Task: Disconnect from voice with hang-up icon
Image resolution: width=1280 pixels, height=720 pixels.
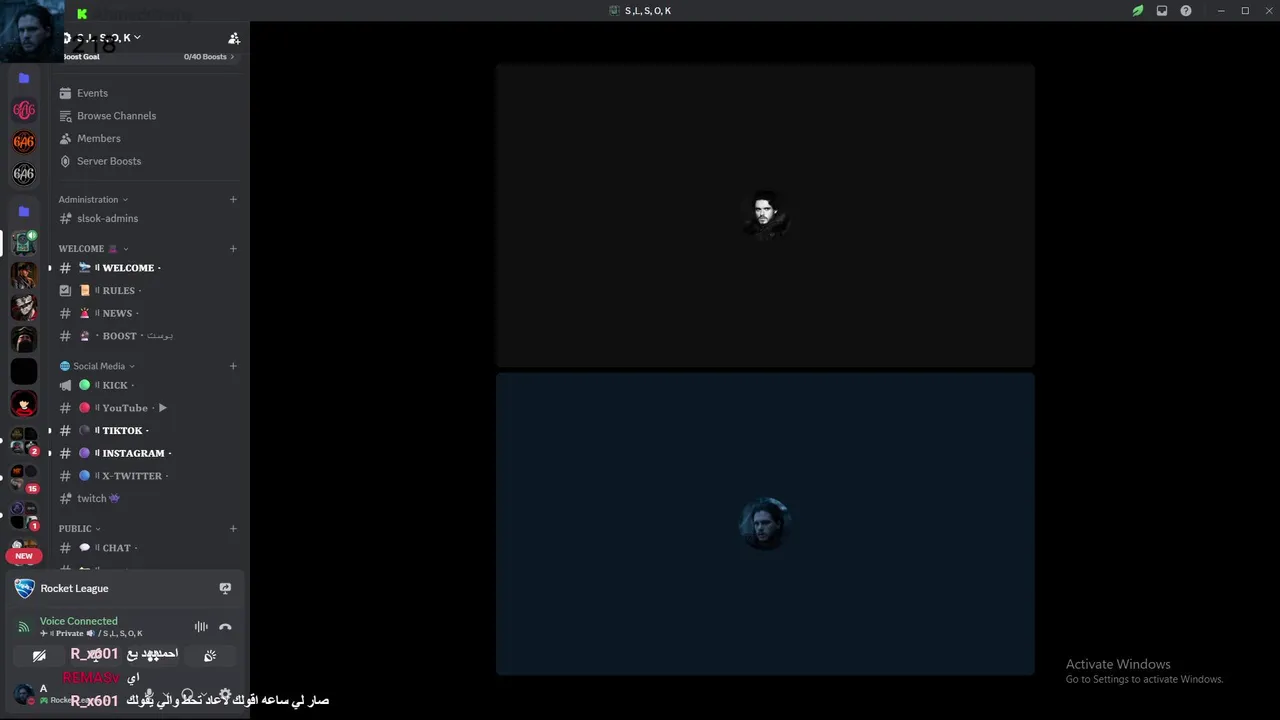Action: (225, 627)
